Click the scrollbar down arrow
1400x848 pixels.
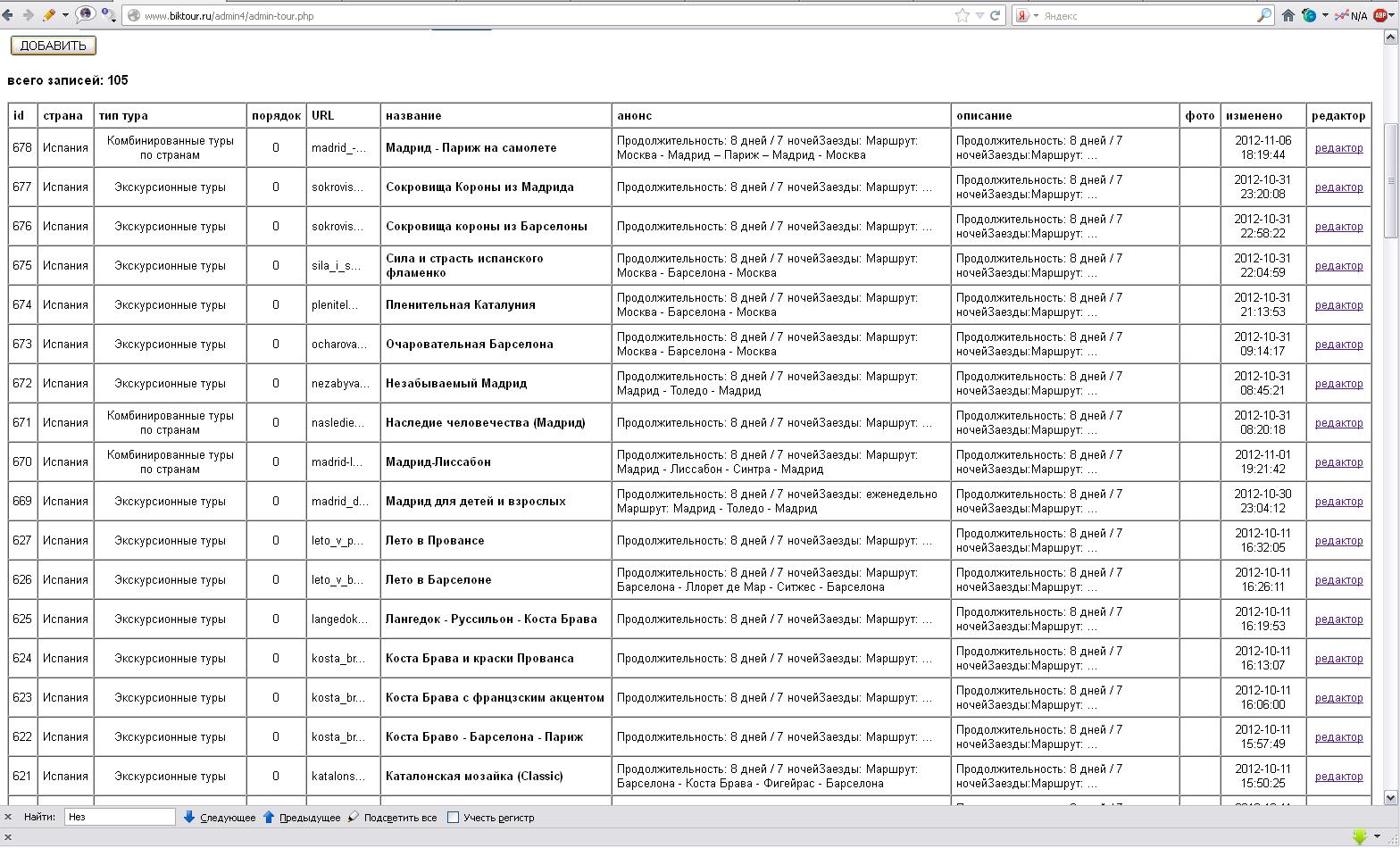tap(1391, 797)
